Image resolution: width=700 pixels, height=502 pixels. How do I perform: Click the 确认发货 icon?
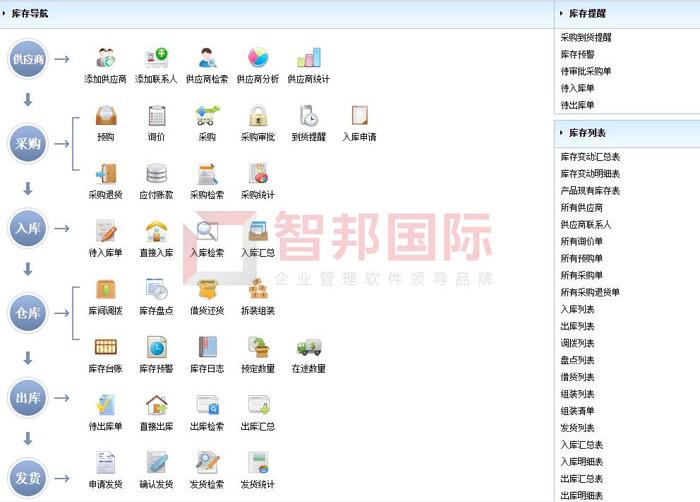pyautogui.click(x=157, y=463)
